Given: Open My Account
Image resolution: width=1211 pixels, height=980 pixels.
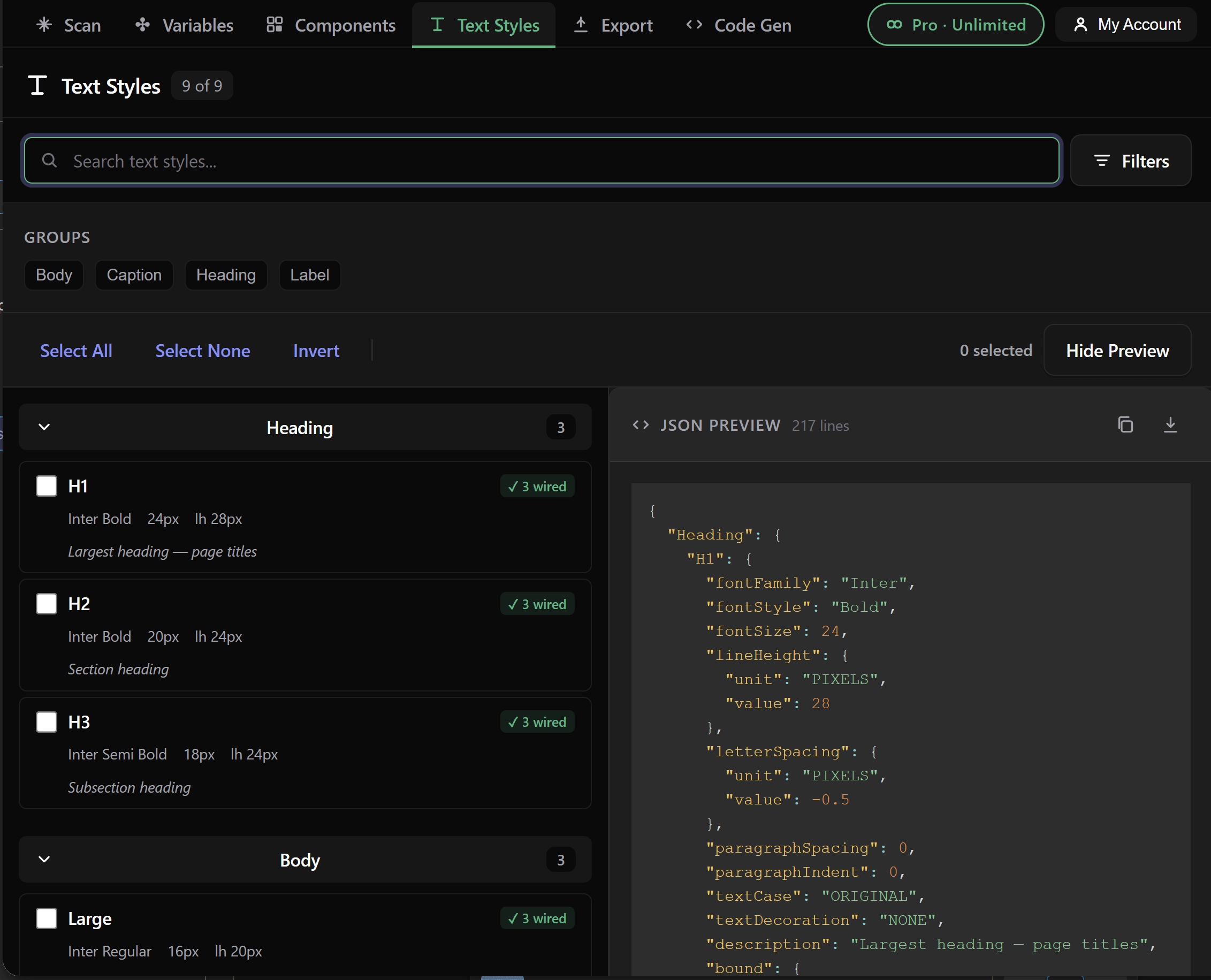Looking at the screenshot, I should (1126, 24).
